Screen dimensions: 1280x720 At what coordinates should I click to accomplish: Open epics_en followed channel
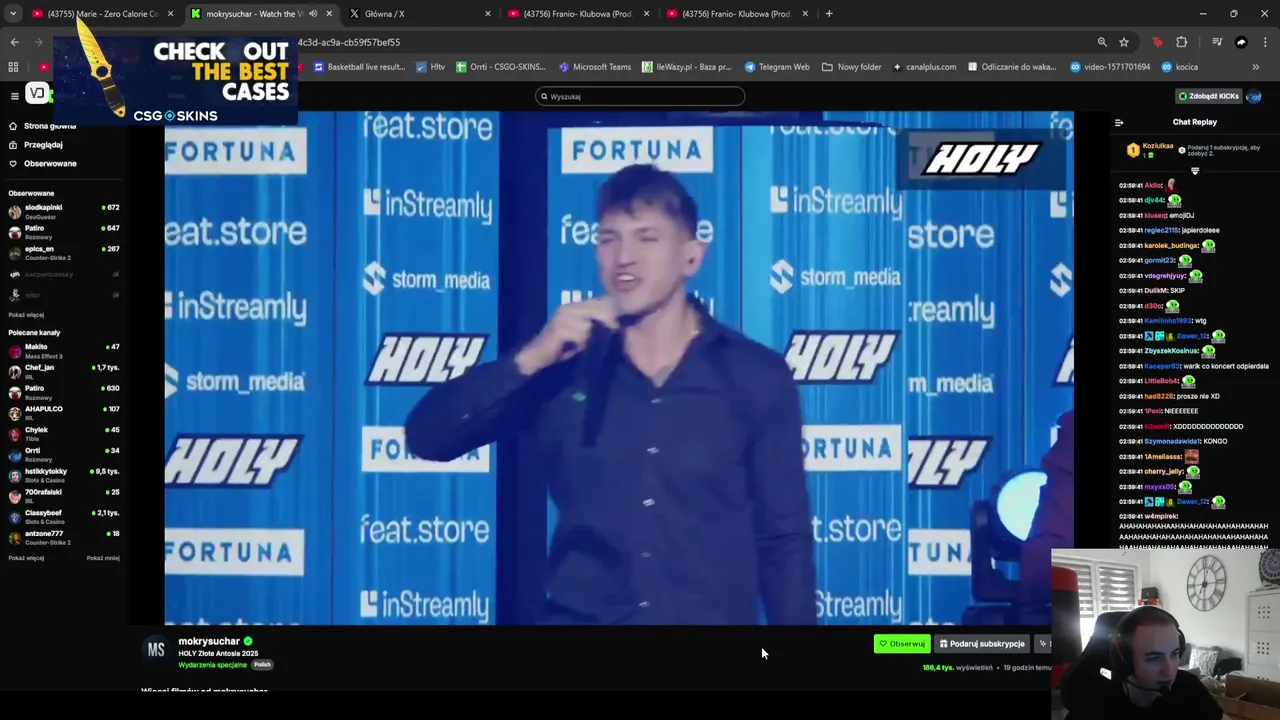[x=64, y=253]
